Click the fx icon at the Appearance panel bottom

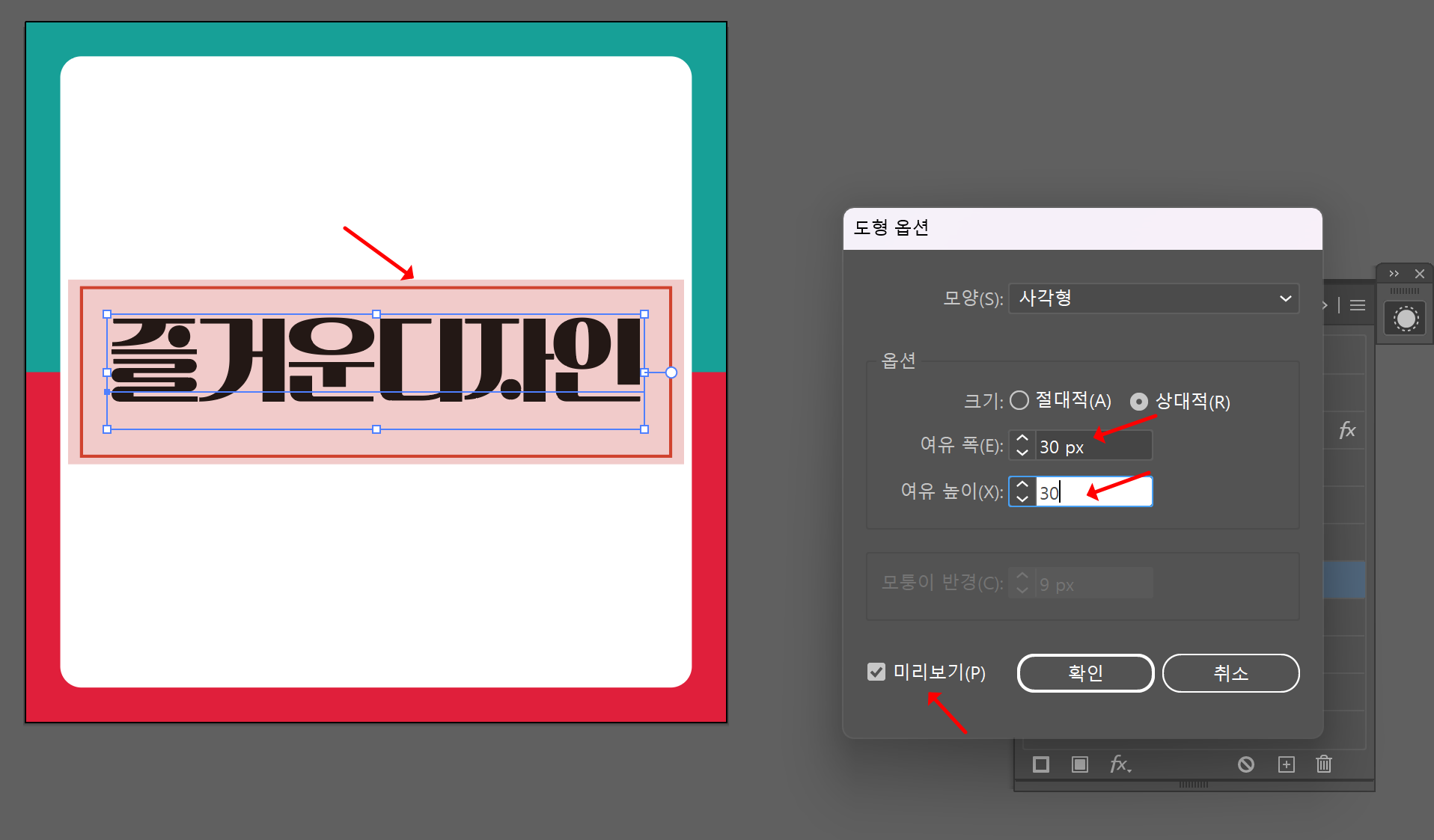1120,764
